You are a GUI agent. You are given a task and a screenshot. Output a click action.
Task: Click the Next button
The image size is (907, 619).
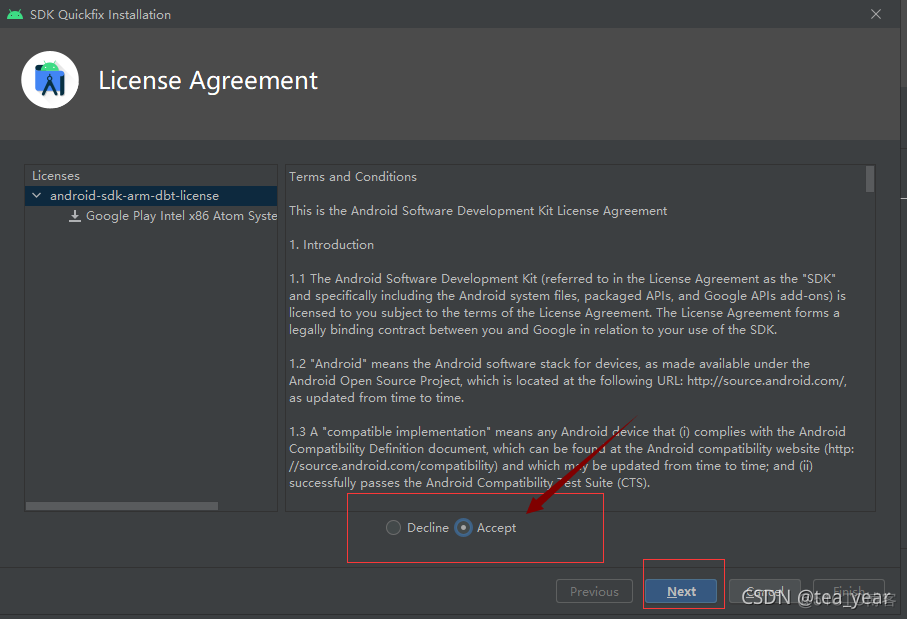681,591
